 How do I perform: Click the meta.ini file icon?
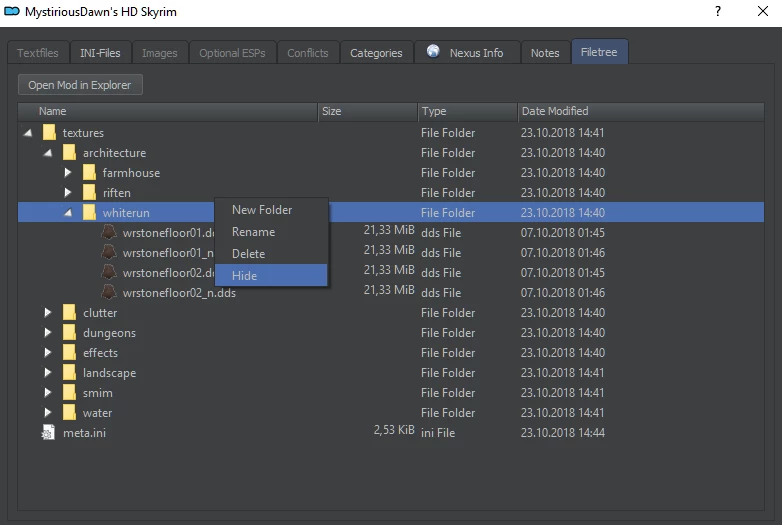(48, 432)
